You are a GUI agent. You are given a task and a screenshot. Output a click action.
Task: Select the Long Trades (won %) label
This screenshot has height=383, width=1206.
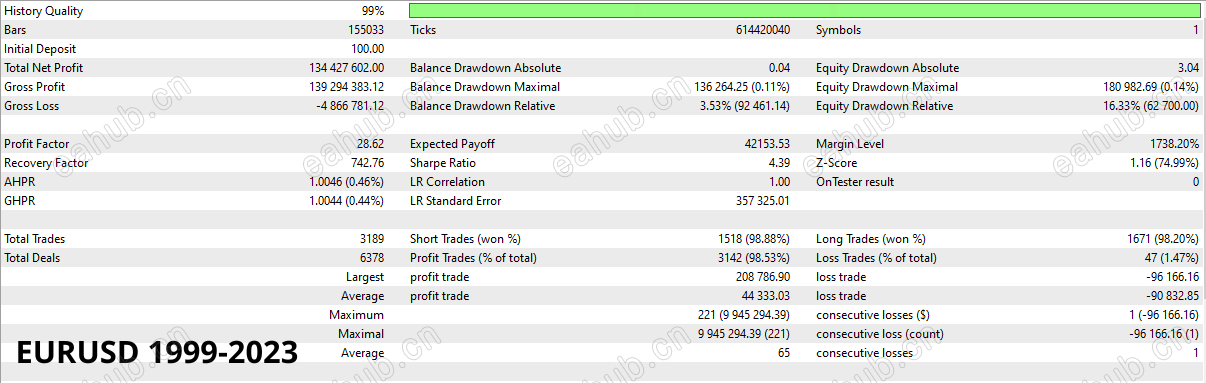871,239
